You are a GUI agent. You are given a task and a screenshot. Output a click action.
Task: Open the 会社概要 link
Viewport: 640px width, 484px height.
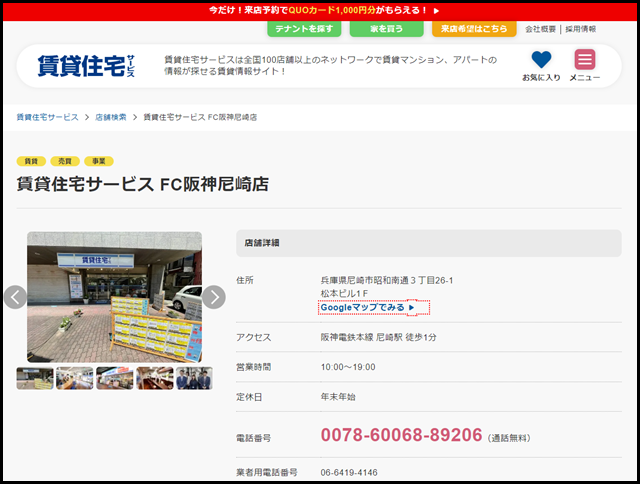pyautogui.click(x=540, y=29)
